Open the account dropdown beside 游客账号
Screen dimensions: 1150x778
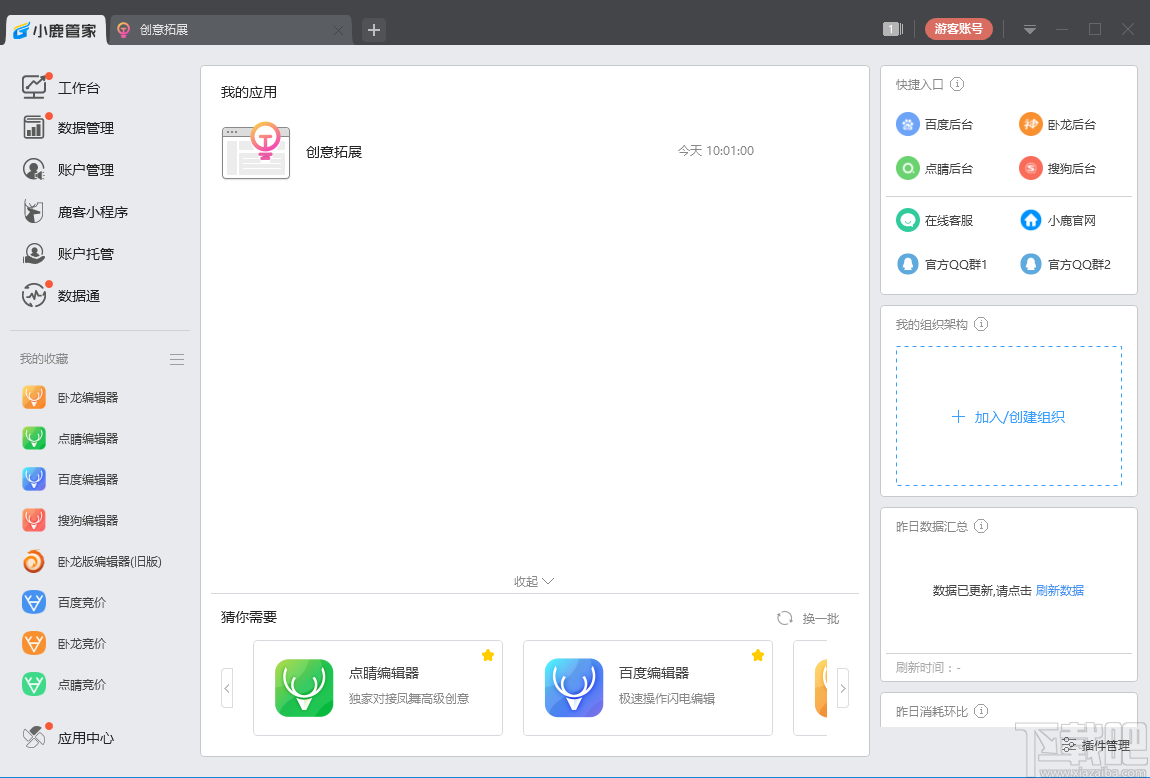pos(1029,29)
